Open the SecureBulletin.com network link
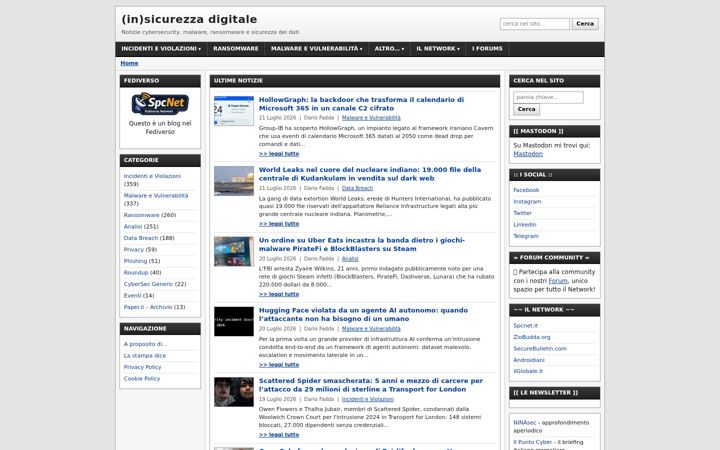720x450 pixels. pyautogui.click(x=540, y=349)
